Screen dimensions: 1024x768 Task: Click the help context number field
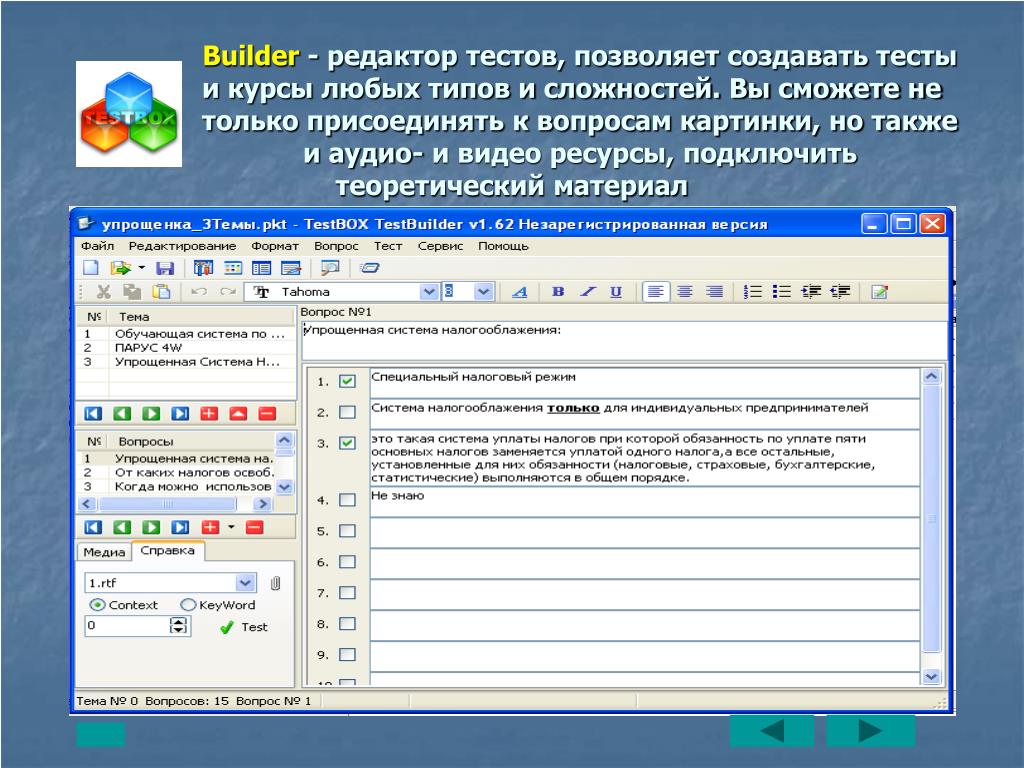click(129, 626)
